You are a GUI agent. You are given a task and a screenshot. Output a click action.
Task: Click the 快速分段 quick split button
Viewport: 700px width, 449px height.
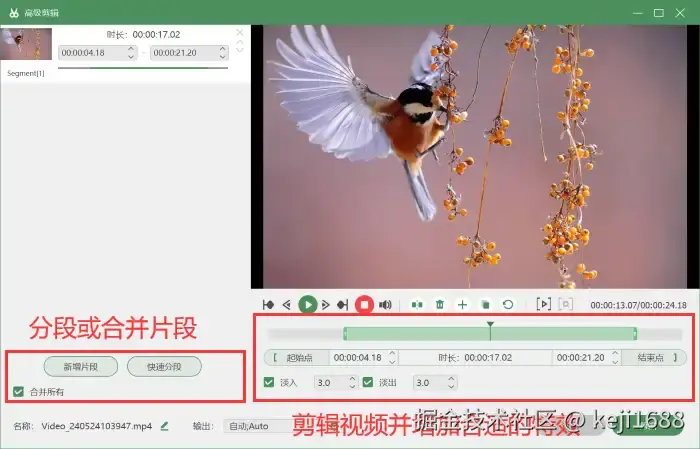pyautogui.click(x=164, y=367)
